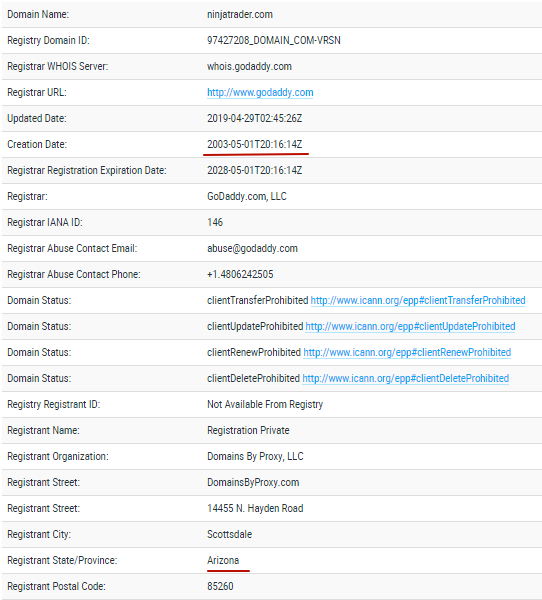Image resolution: width=542 pixels, height=600 pixels.
Task: Click the postal code 85260
Action: [220, 587]
